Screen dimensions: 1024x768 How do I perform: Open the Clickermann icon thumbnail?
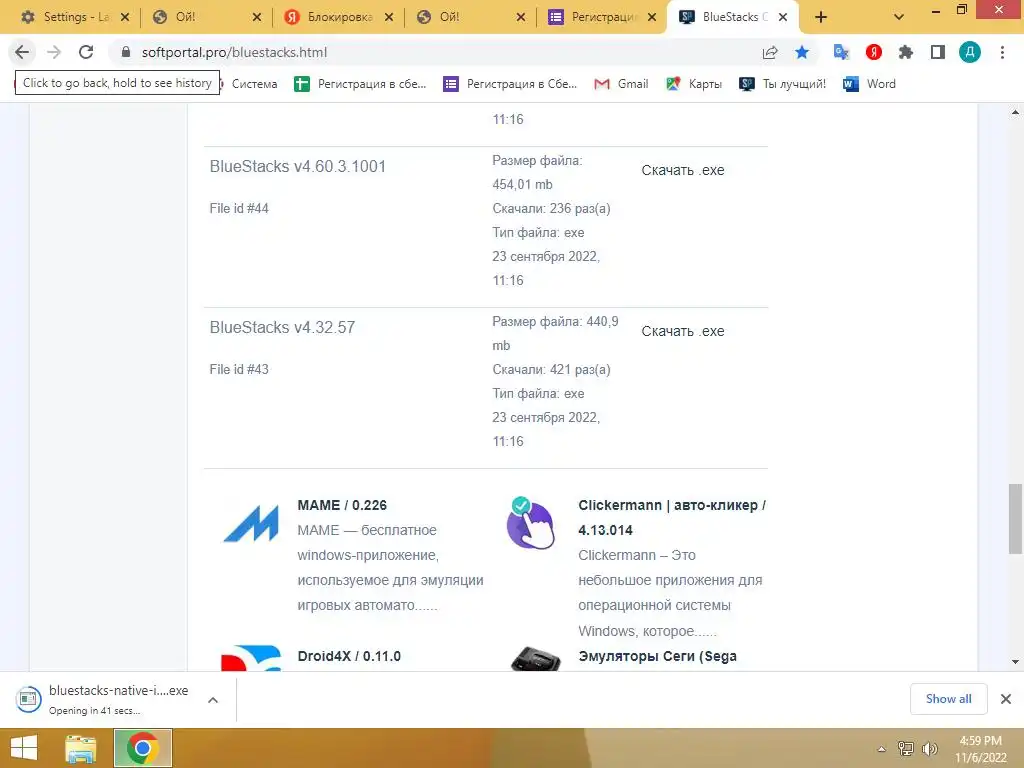click(530, 523)
